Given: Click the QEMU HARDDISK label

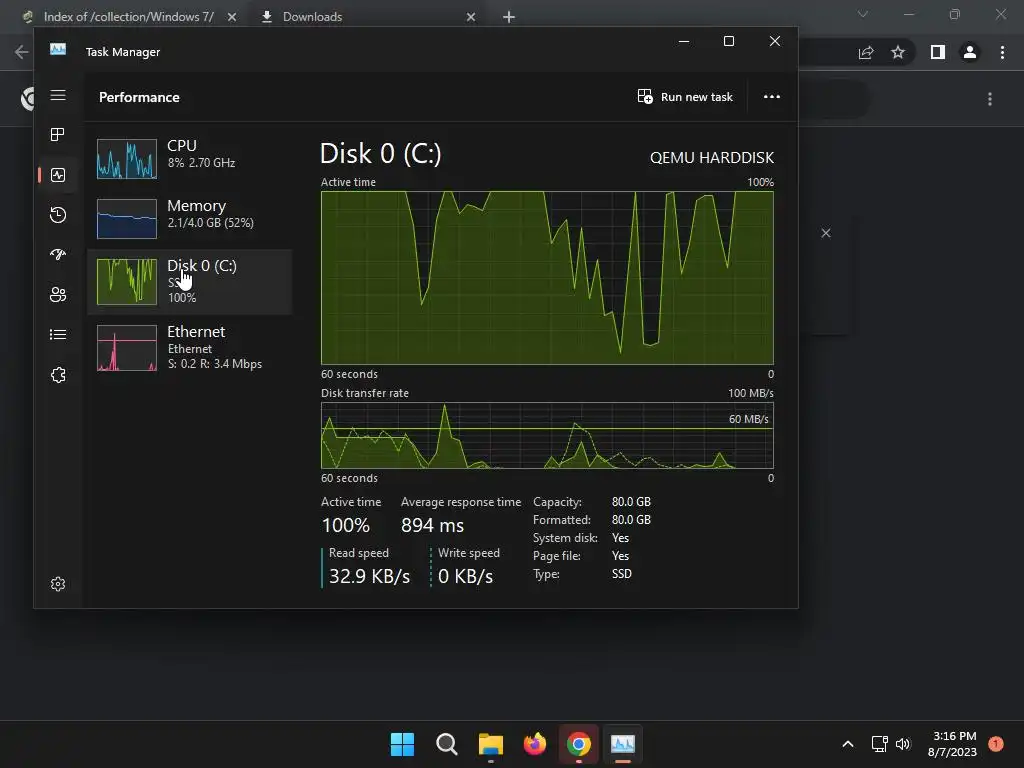Looking at the screenshot, I should click(712, 157).
